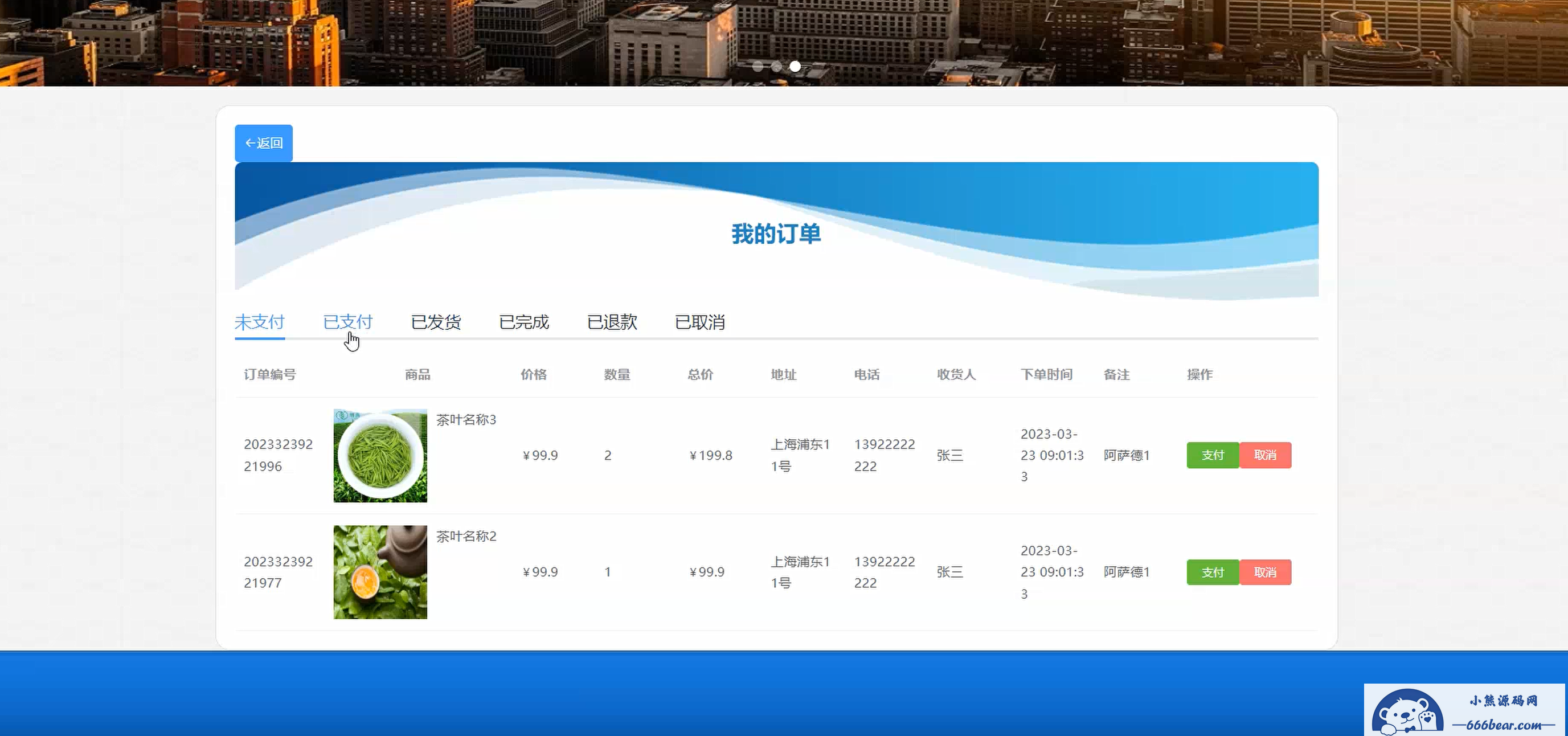
Task: Pay for order 20233239221996
Action: (x=1213, y=455)
